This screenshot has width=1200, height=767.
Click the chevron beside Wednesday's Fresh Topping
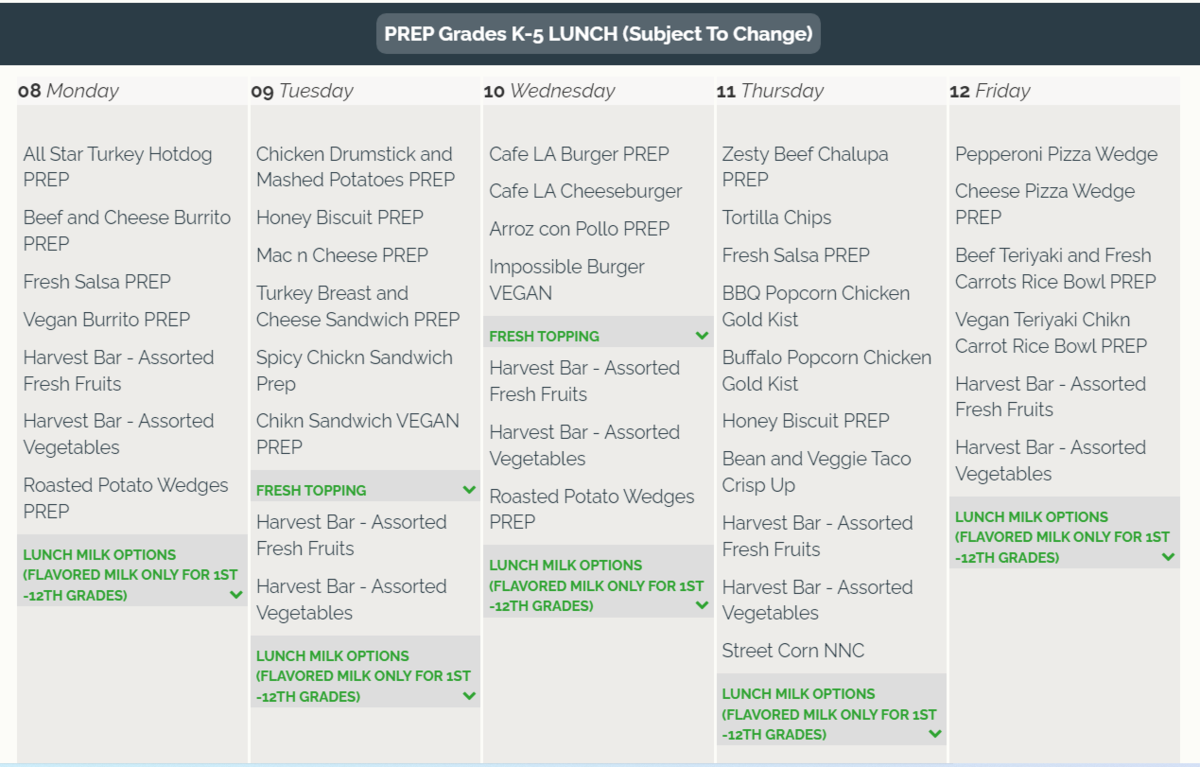(702, 336)
